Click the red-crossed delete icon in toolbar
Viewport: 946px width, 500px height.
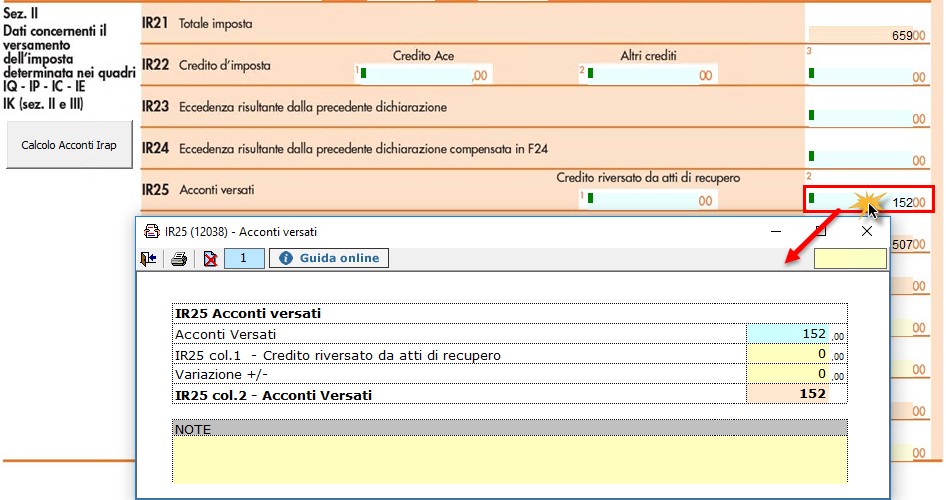click(x=210, y=259)
